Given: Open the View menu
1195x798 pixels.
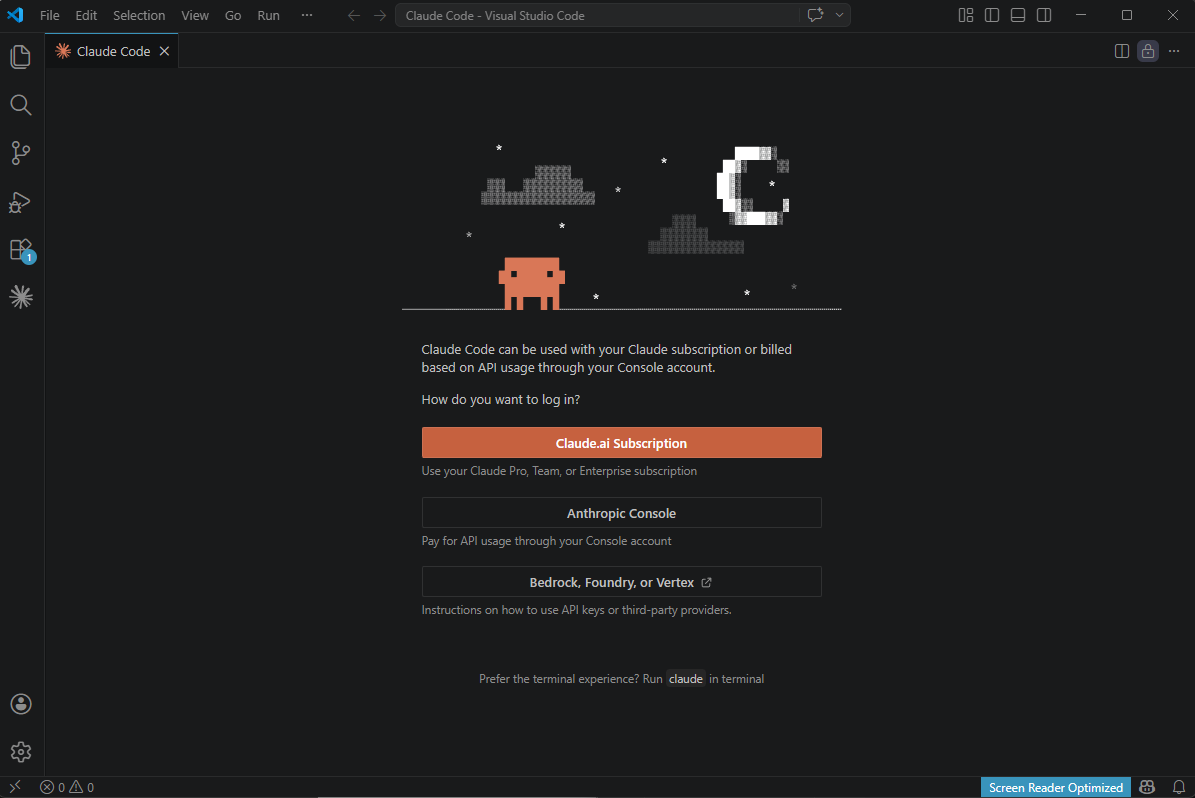Looking at the screenshot, I should click(195, 15).
